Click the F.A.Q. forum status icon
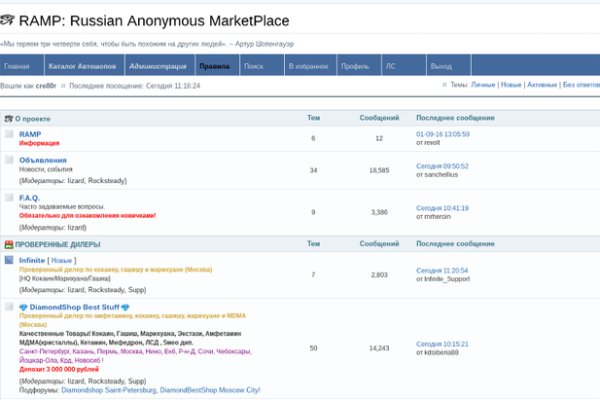 (x=9, y=198)
